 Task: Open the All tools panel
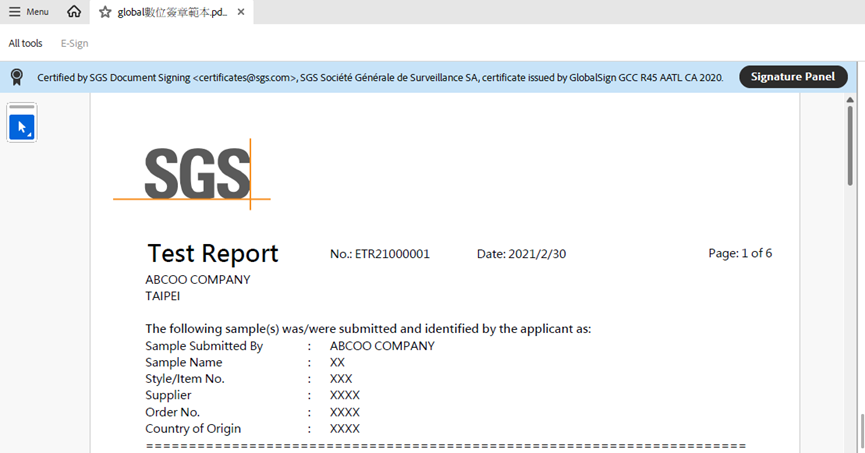click(26, 43)
